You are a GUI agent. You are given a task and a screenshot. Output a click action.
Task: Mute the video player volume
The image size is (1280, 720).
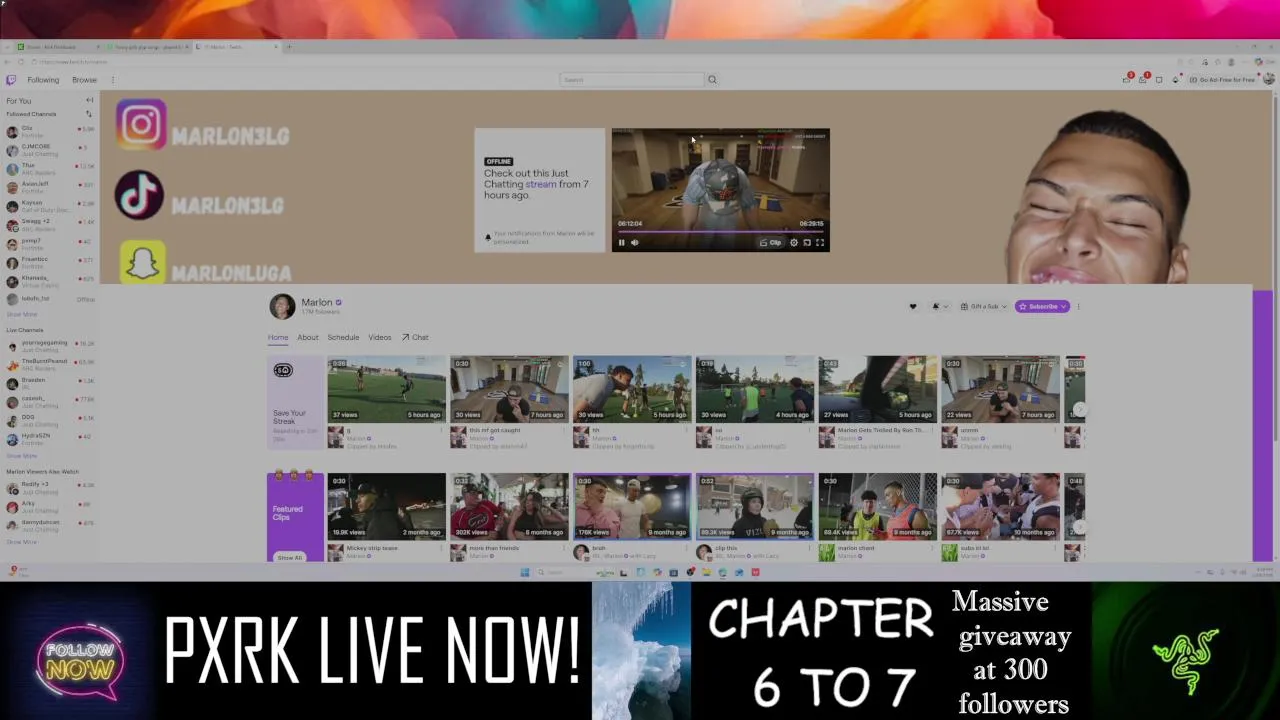tap(634, 242)
